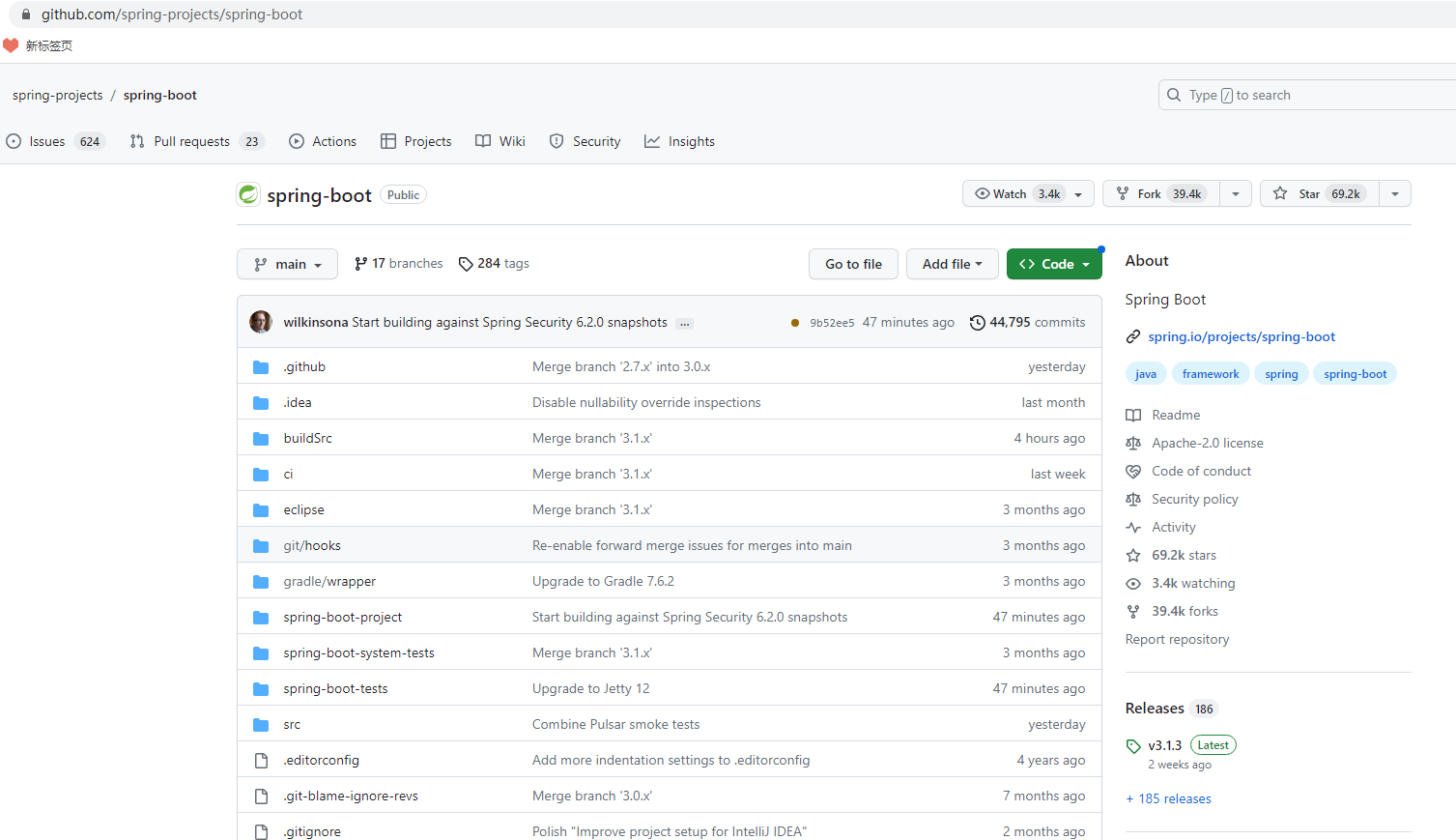Screen dimensions: 1456x840
Task: Open the gradle/wrapper folder
Action: 329,582
